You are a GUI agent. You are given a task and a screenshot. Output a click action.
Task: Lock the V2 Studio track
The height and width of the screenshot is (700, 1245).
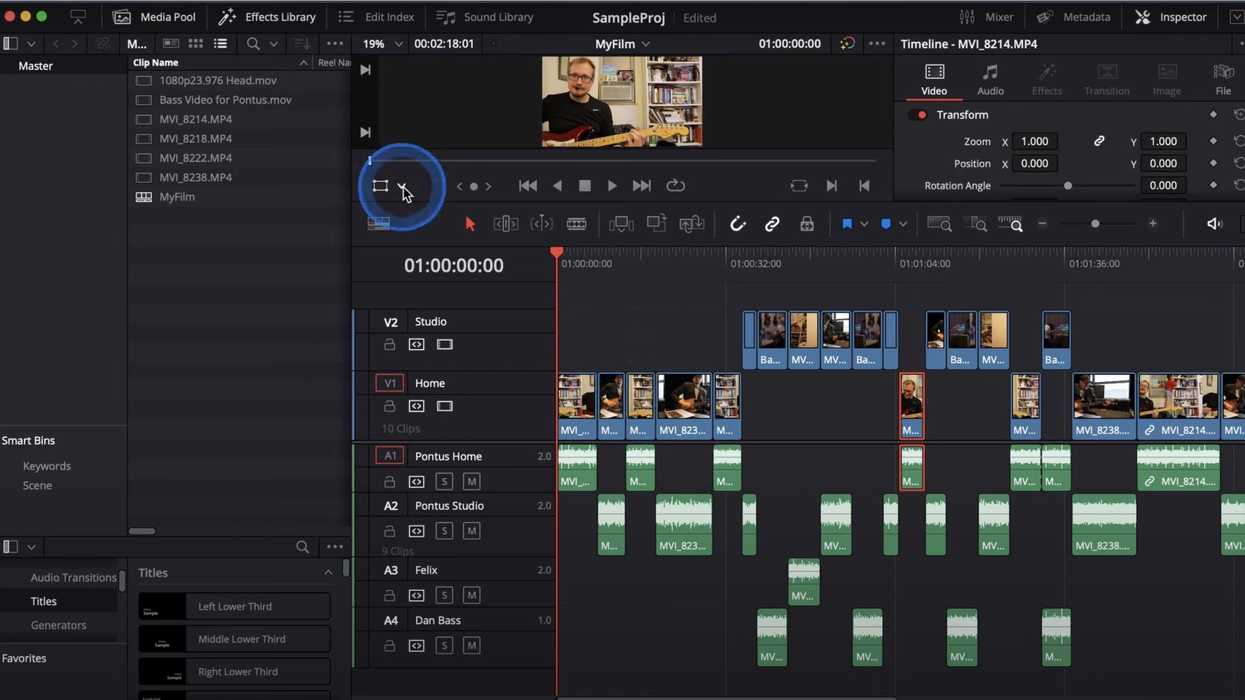(389, 344)
